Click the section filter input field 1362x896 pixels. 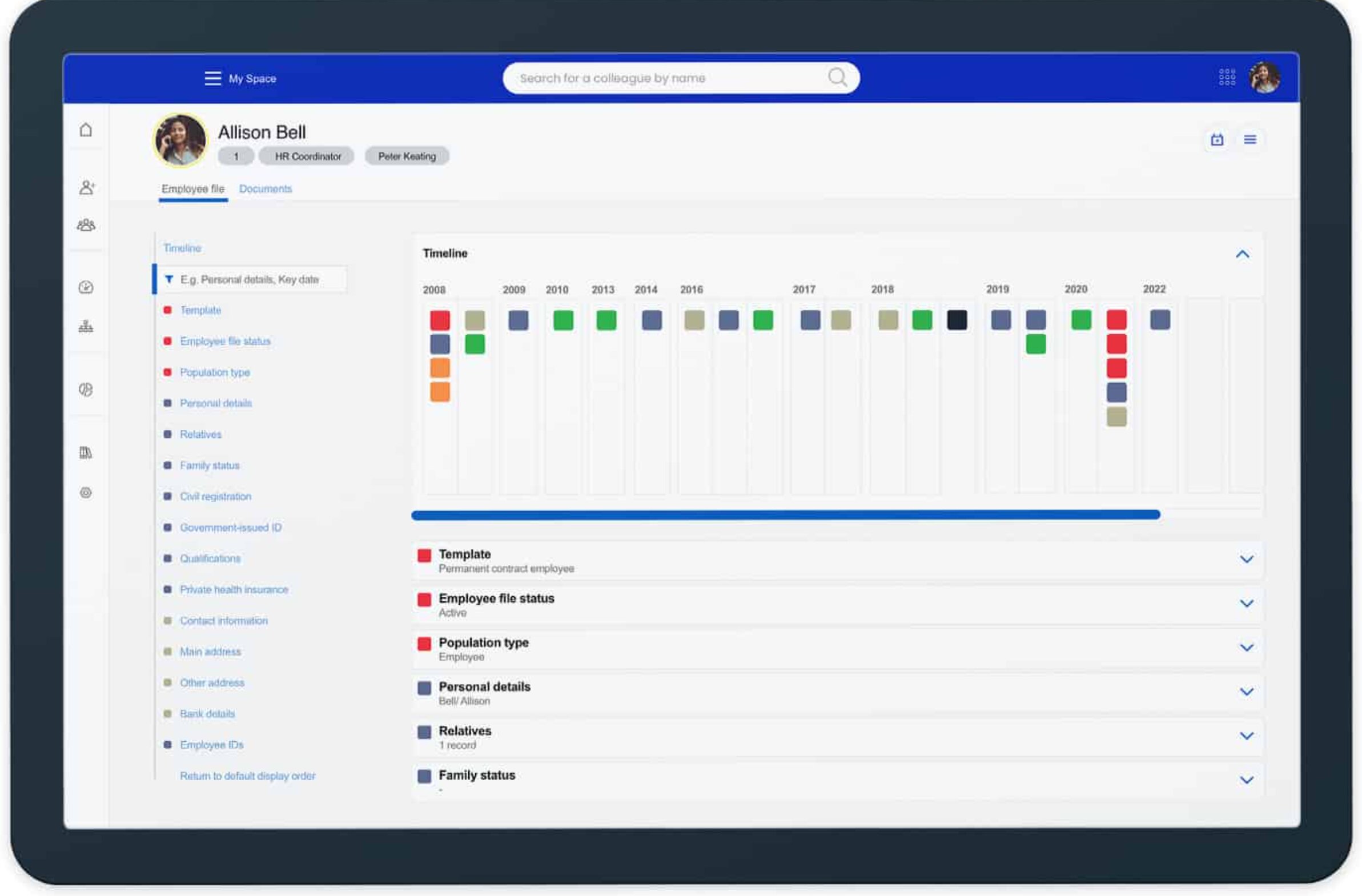(x=255, y=280)
